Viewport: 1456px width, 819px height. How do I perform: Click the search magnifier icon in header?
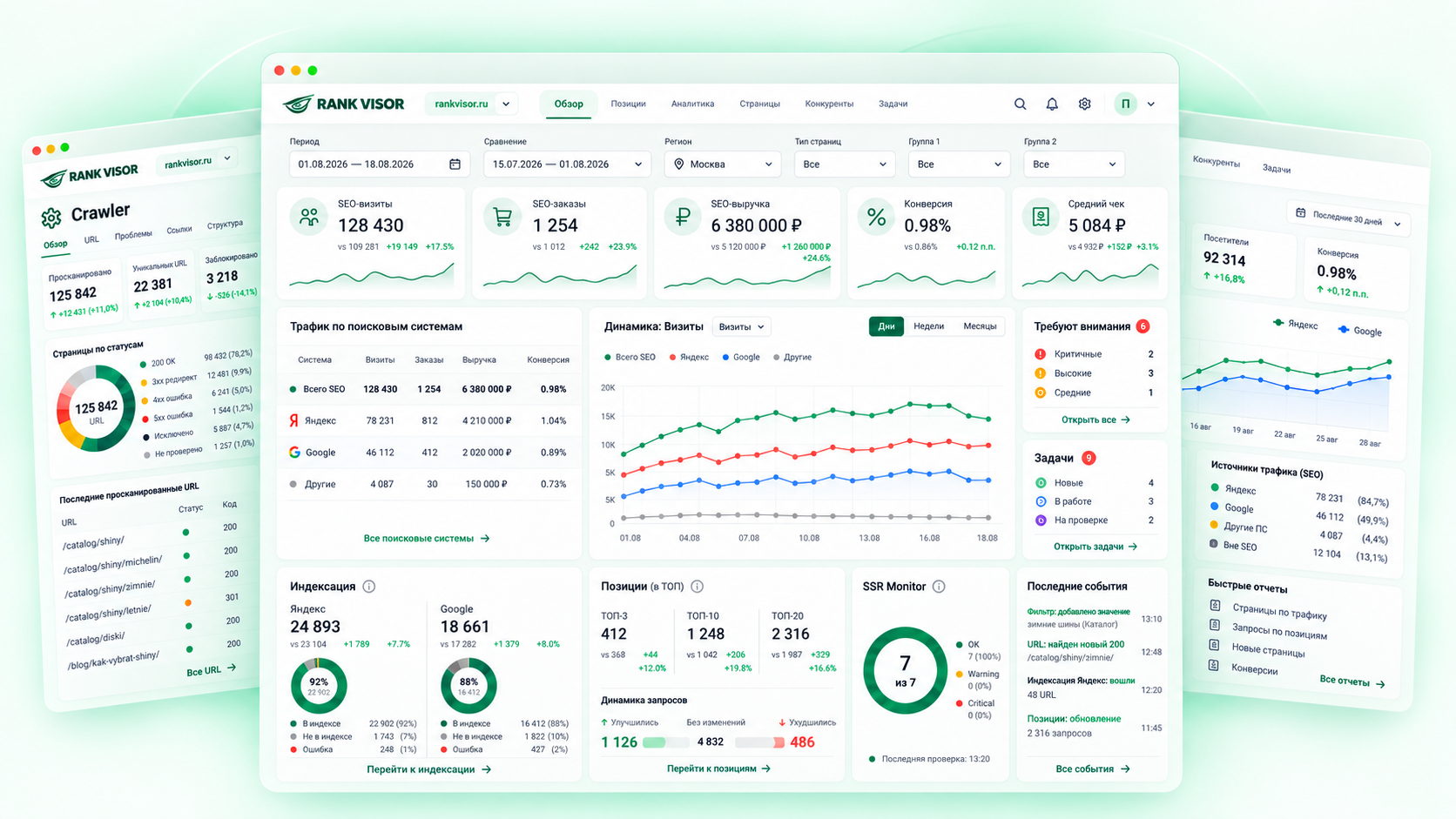point(1020,104)
